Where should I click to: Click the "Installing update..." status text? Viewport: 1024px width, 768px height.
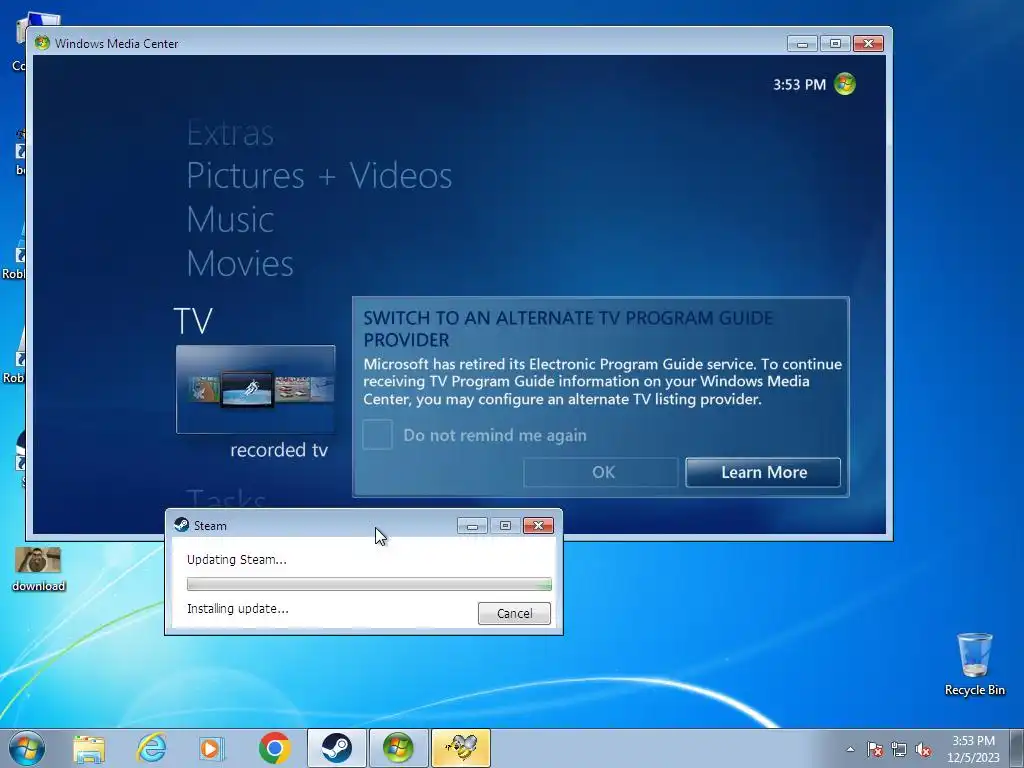pos(238,609)
